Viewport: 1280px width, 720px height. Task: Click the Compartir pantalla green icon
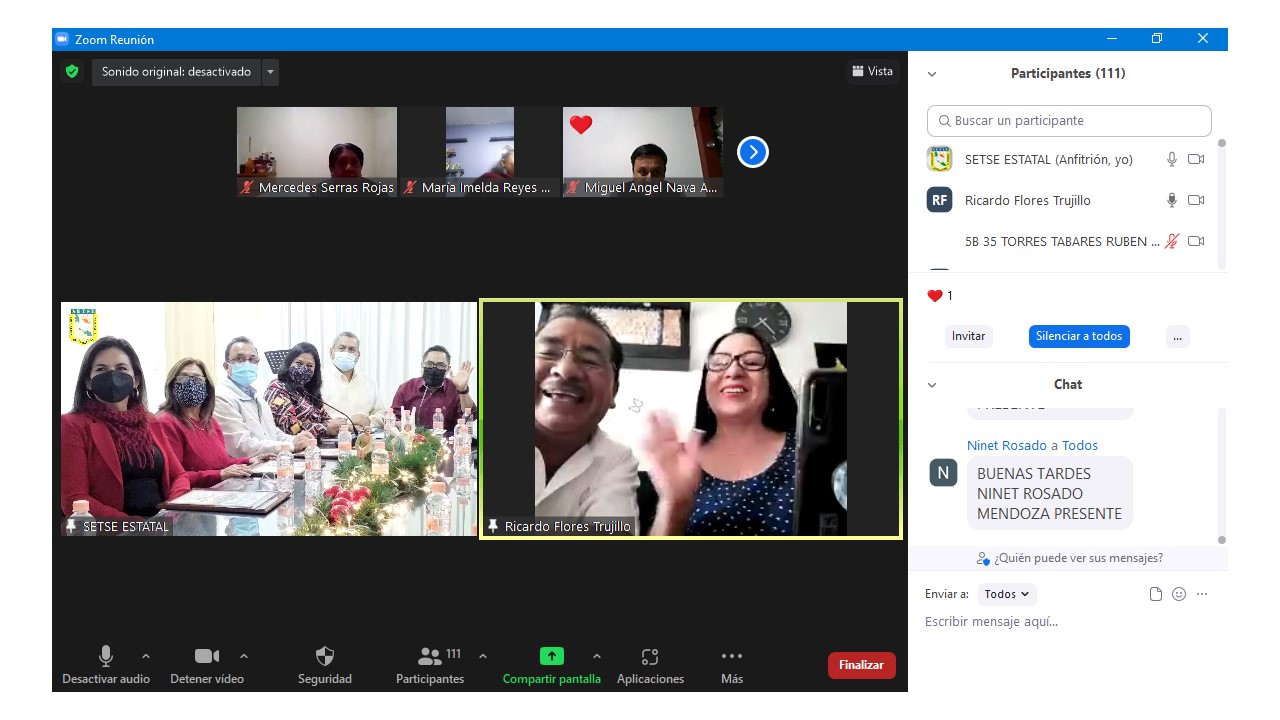pos(551,657)
